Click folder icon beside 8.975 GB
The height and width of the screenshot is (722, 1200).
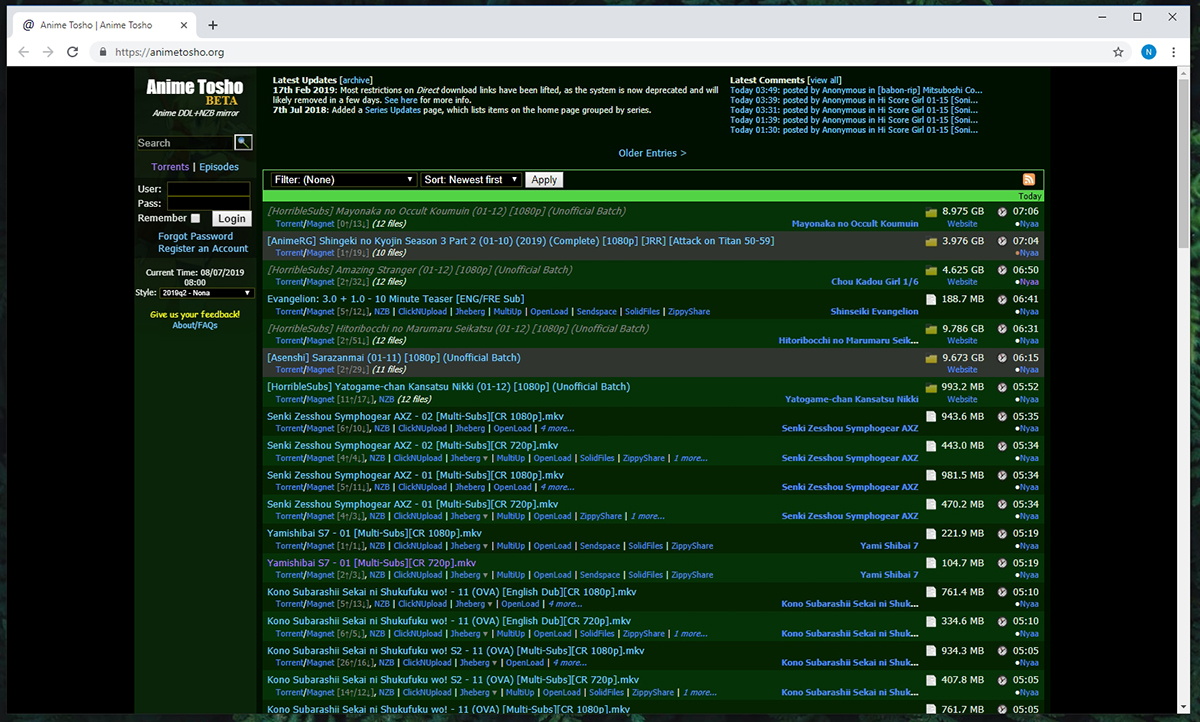pyautogui.click(x=931, y=212)
